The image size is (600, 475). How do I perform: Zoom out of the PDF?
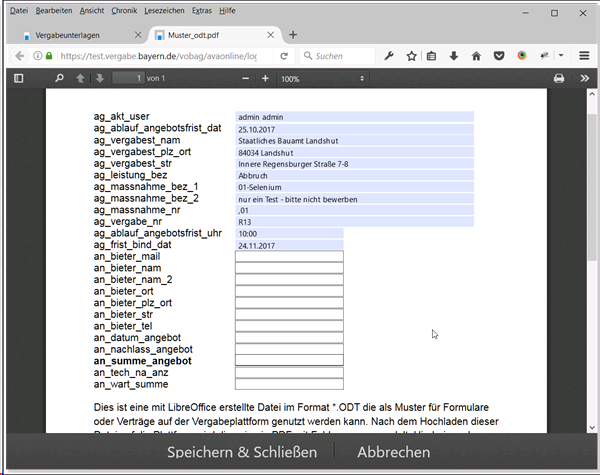tap(239, 78)
